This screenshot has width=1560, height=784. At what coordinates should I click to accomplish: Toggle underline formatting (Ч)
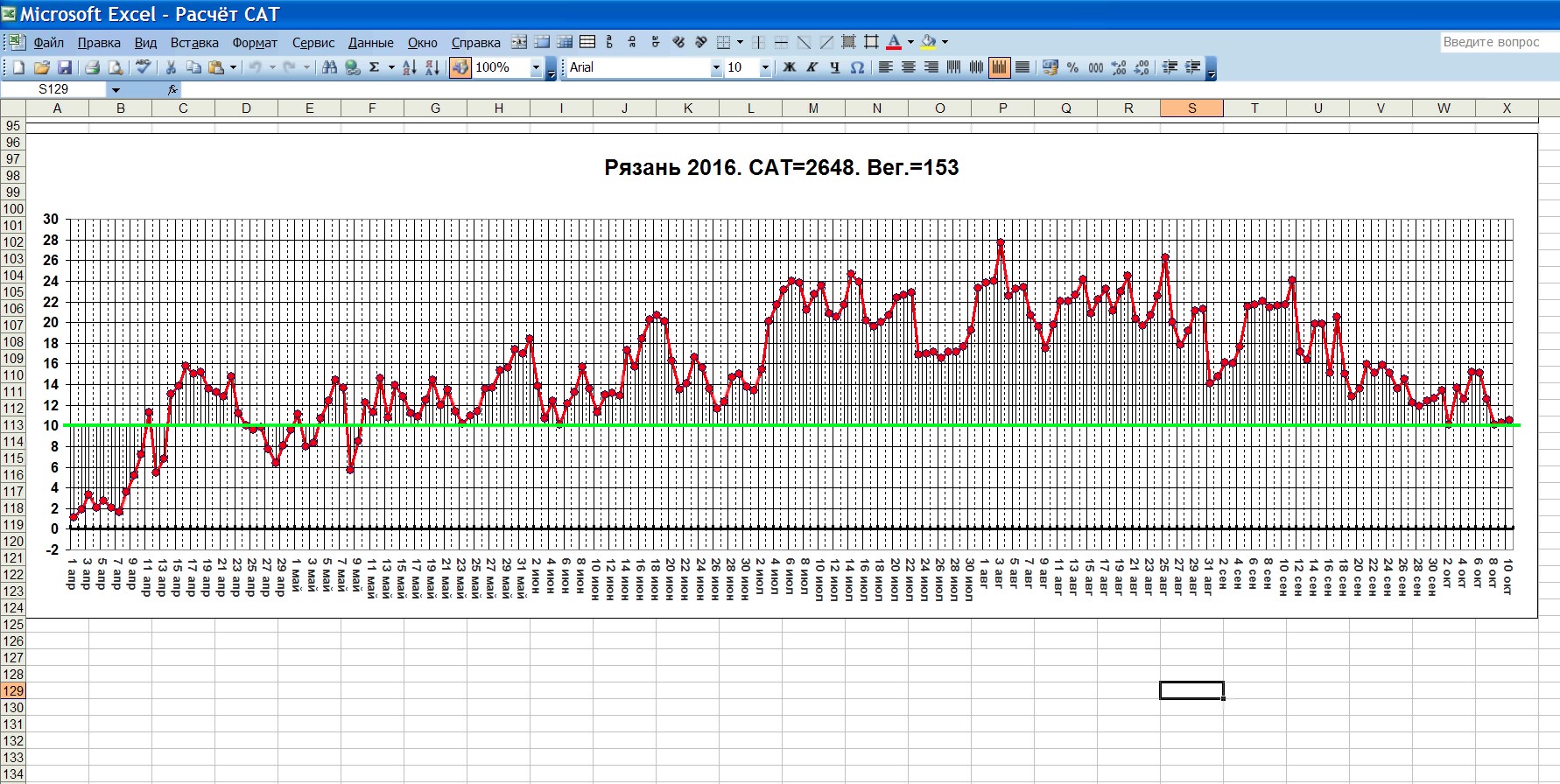(x=834, y=67)
